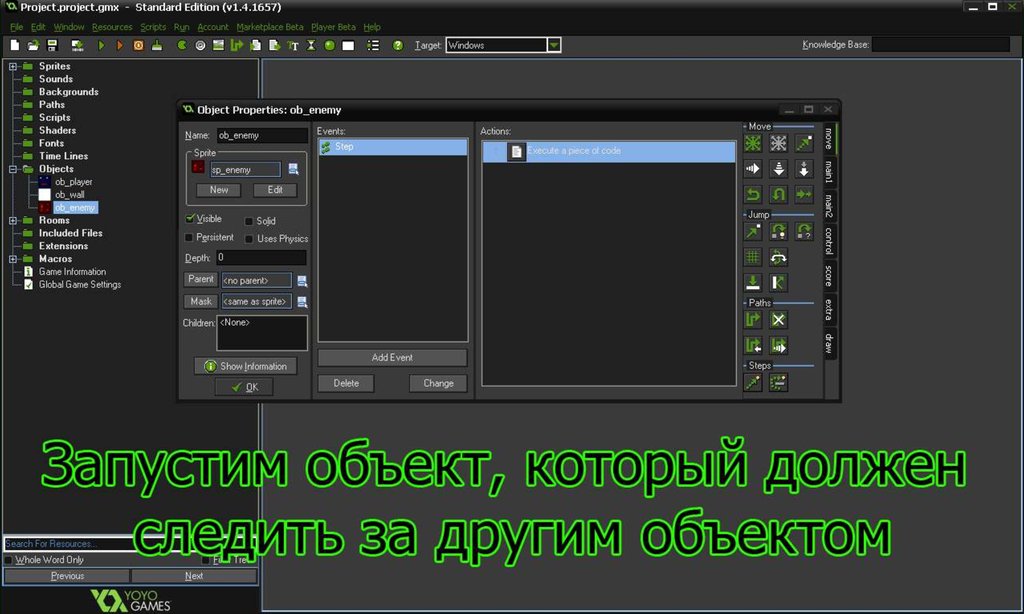
Task: Uncheck the Visible checkbox
Action: tap(190, 219)
